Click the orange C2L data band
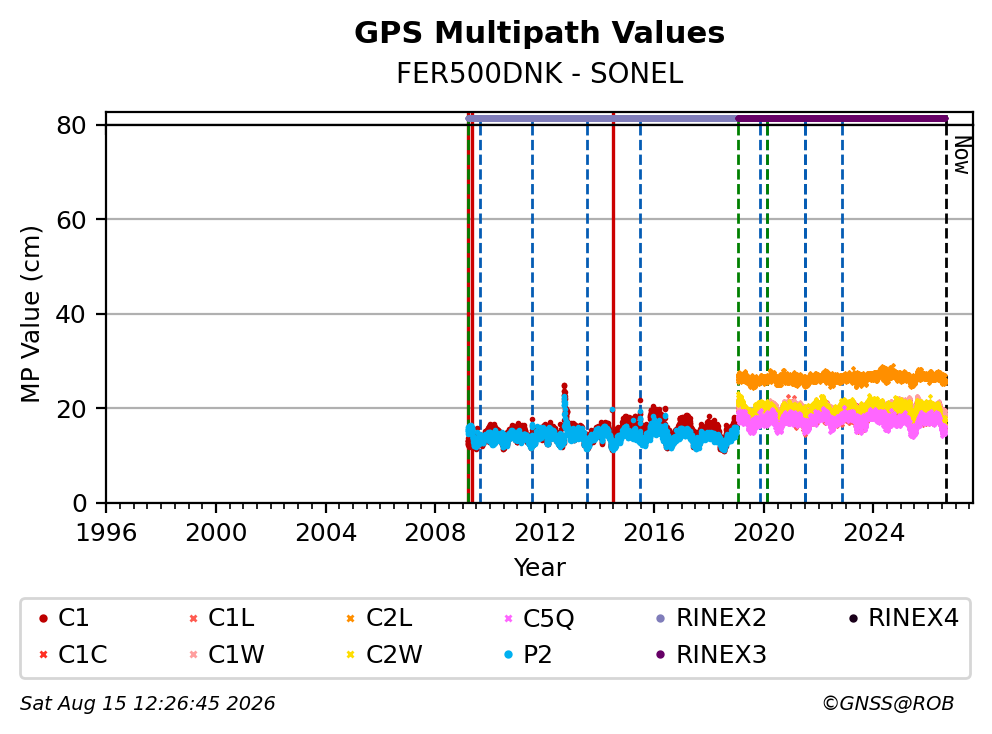The height and width of the screenshot is (734, 992). click(x=841, y=378)
